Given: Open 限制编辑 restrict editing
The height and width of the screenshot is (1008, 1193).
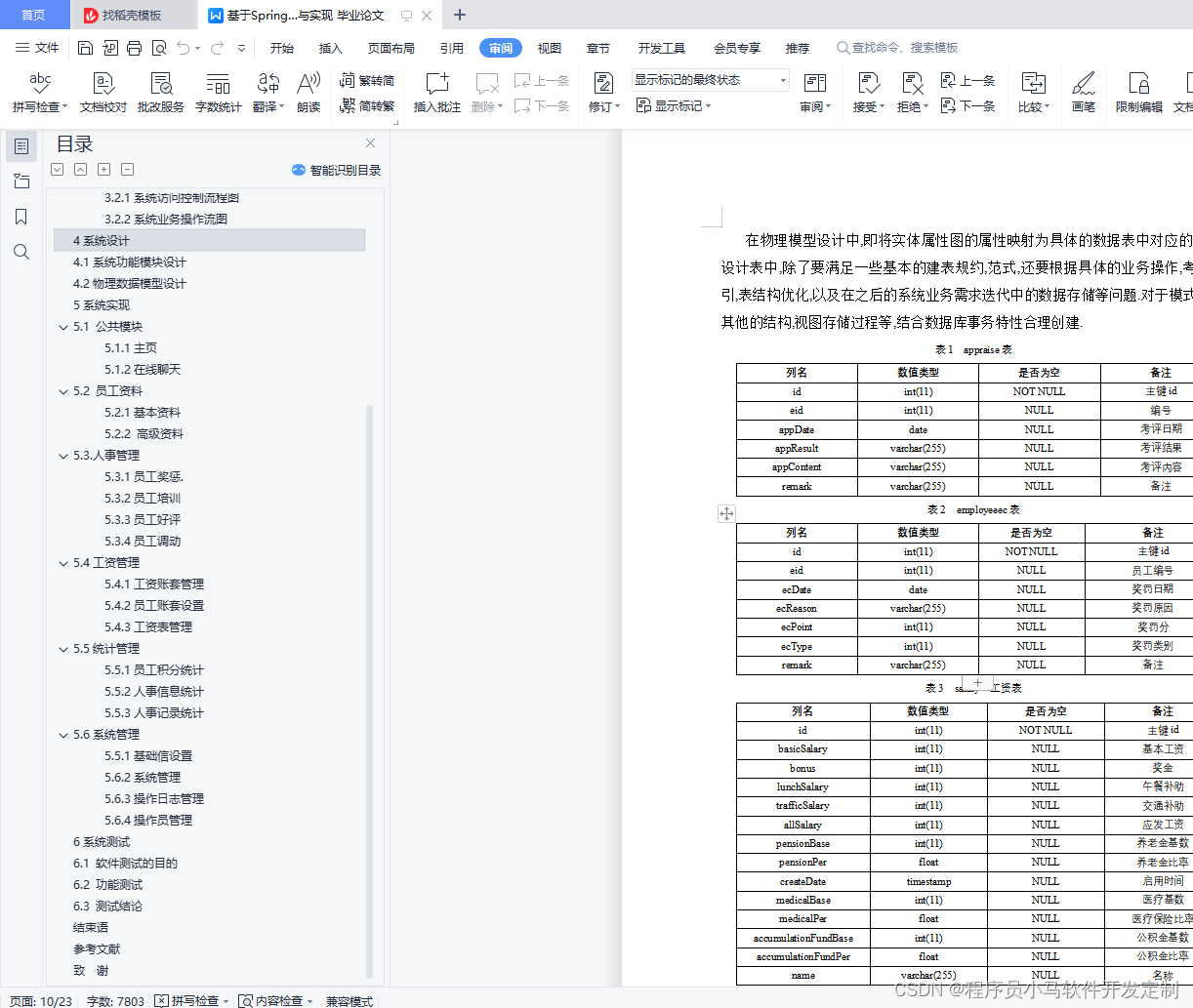Looking at the screenshot, I should coord(1139,93).
